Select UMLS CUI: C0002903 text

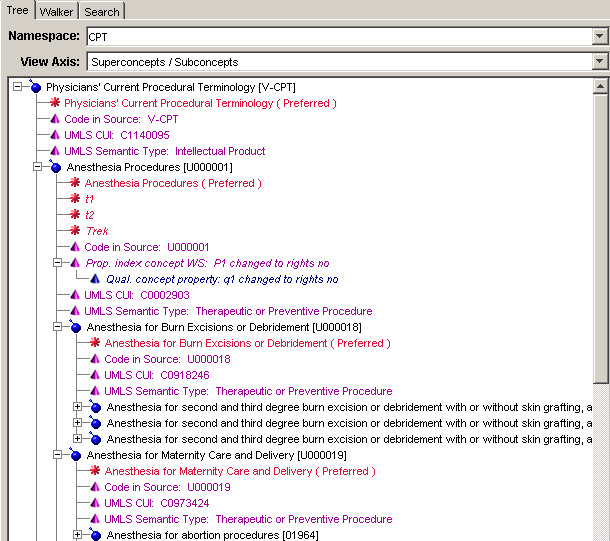point(137,295)
